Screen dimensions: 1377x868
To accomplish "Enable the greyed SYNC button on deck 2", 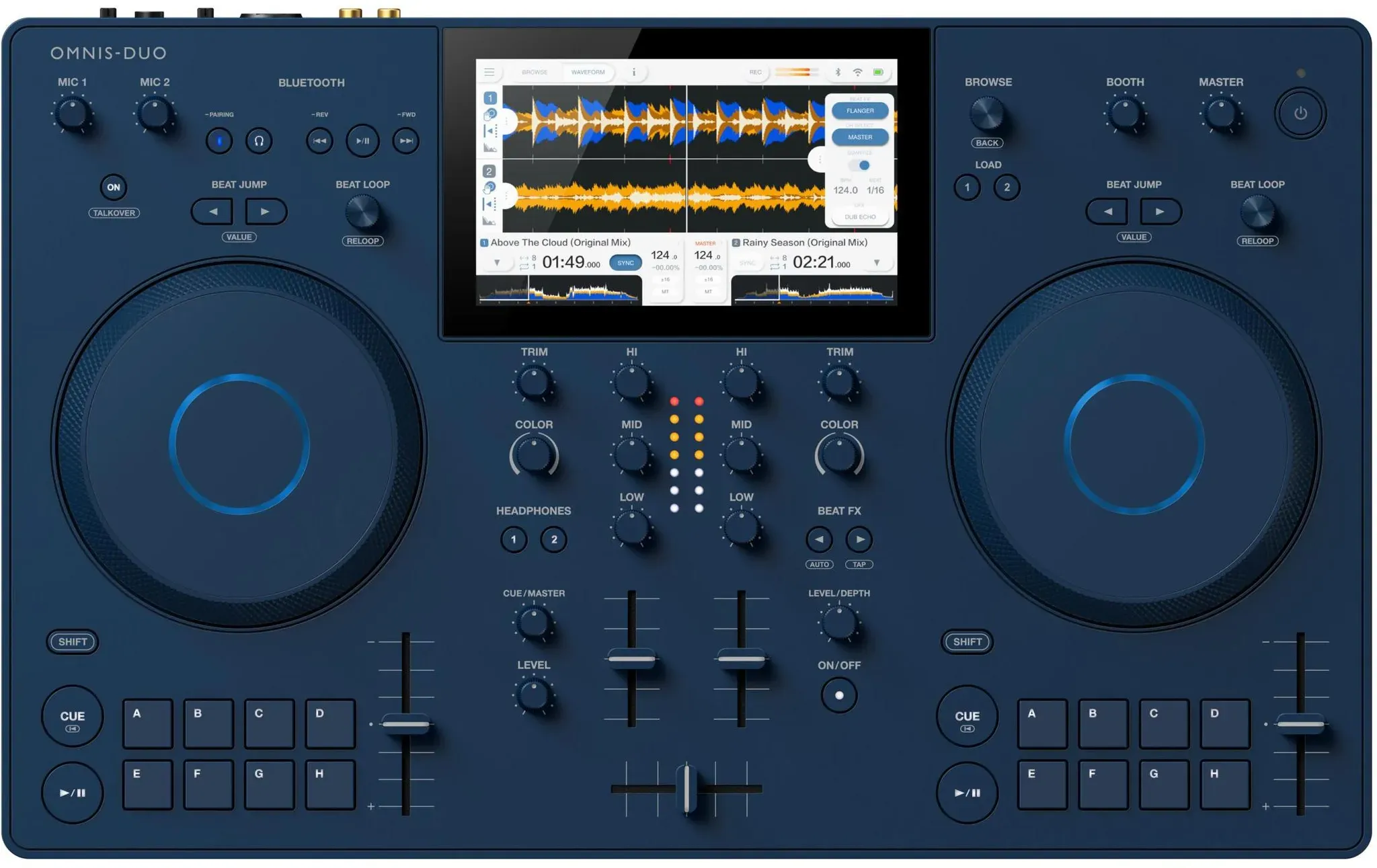I will pyautogui.click(x=748, y=263).
